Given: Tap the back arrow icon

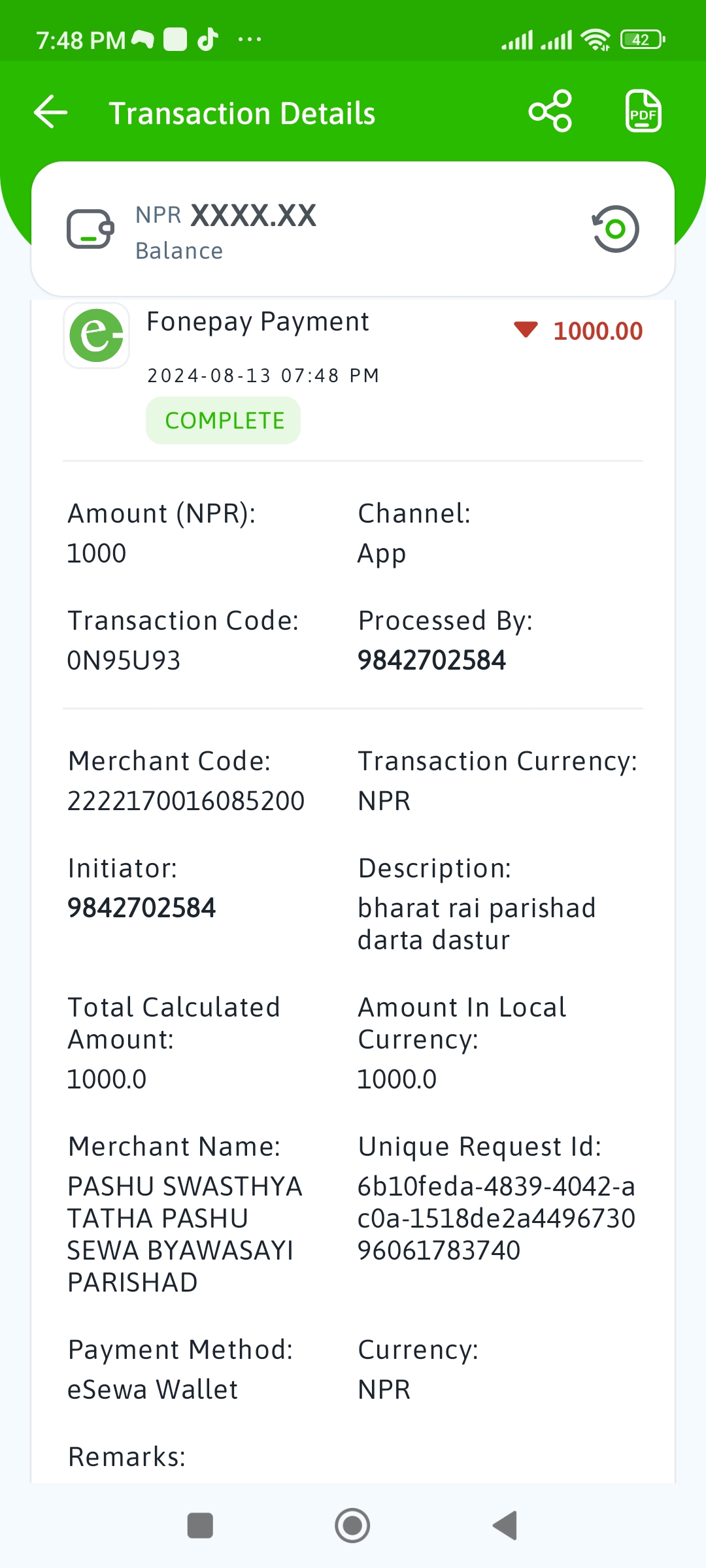Looking at the screenshot, I should pyautogui.click(x=51, y=112).
